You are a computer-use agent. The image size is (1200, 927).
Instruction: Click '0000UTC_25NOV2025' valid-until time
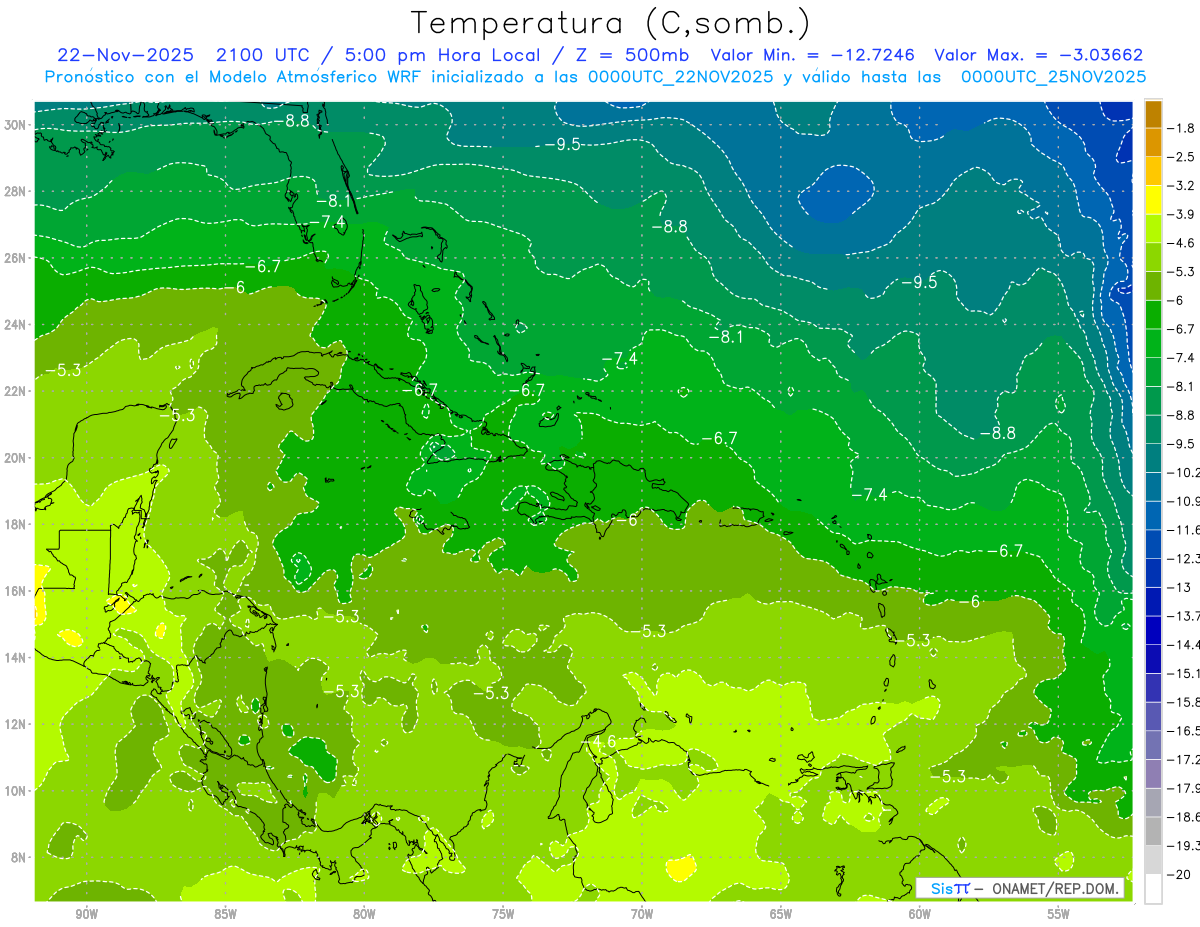point(1053,77)
